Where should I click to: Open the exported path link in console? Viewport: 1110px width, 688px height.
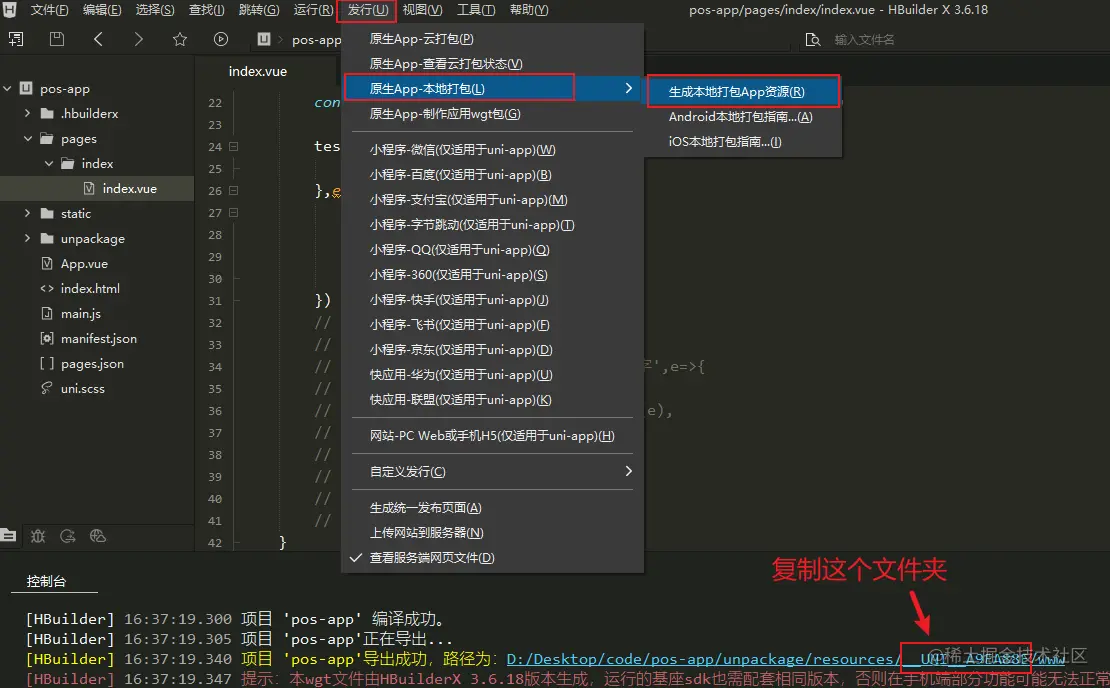700,659
